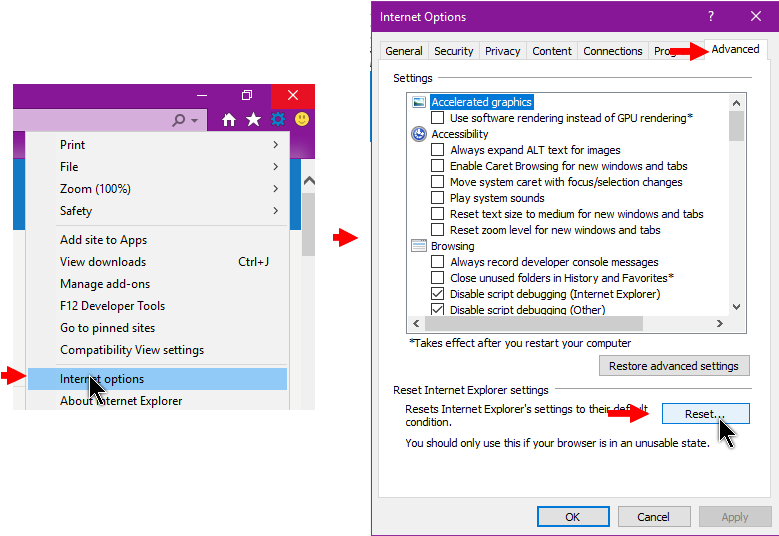Open the Privacy tab

pos(502,51)
